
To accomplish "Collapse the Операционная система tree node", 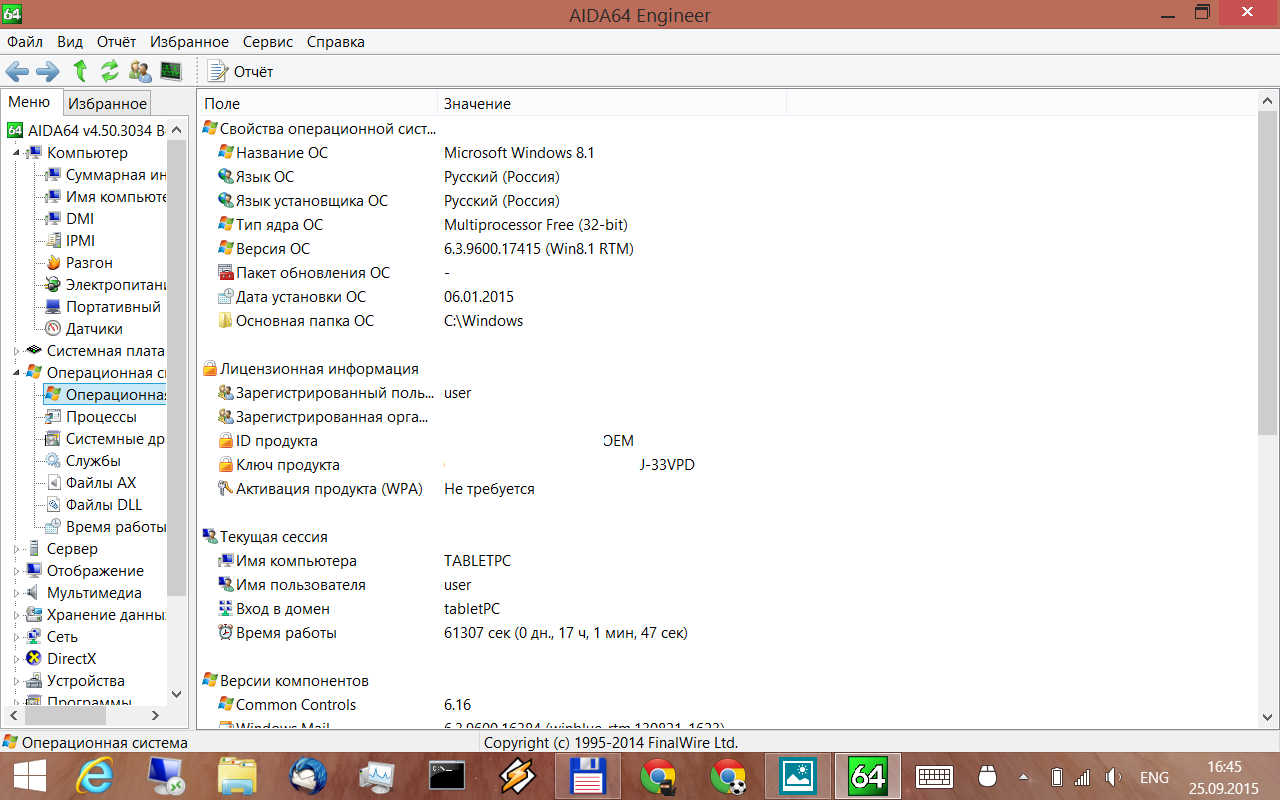I will pyautogui.click(x=16, y=373).
